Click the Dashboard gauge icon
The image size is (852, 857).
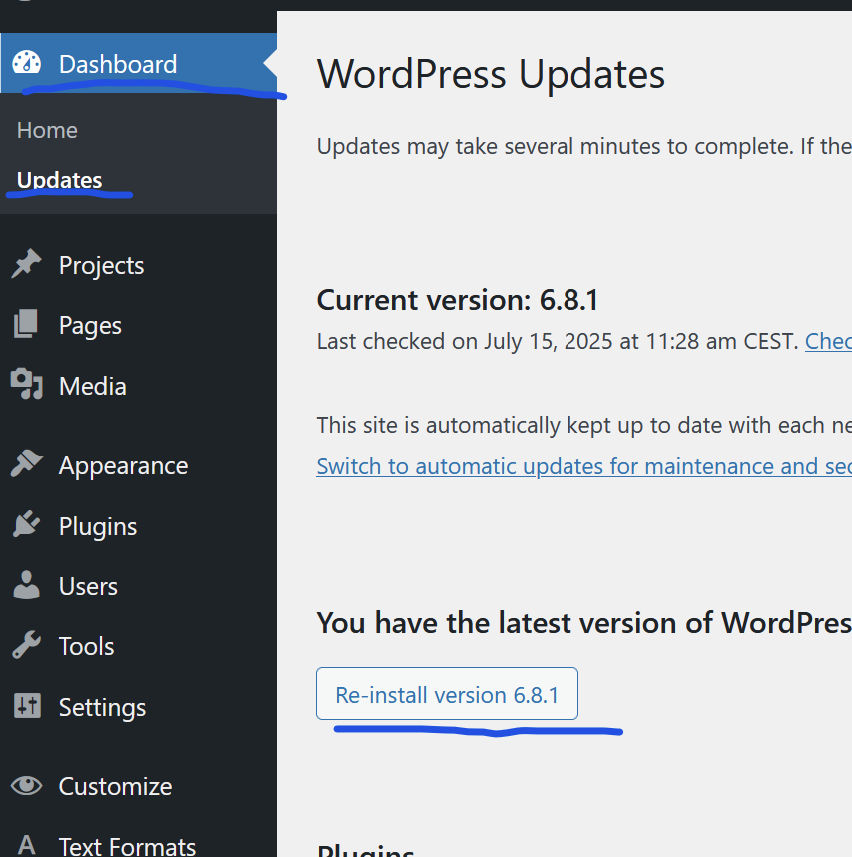27,63
